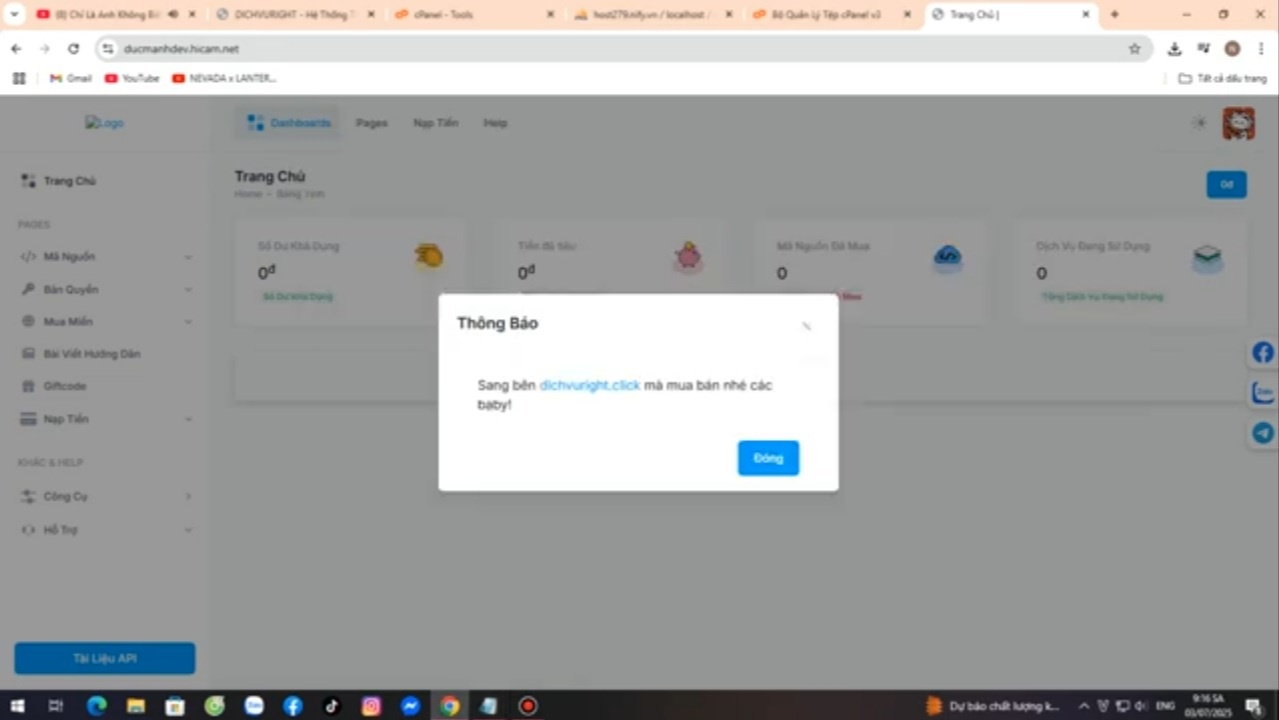Toggle light/dark theme via sun icon
Viewport: 1279px width, 720px height.
point(1199,123)
